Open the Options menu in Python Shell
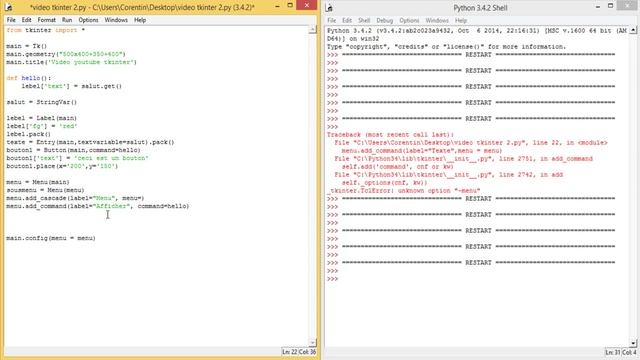 click(409, 20)
